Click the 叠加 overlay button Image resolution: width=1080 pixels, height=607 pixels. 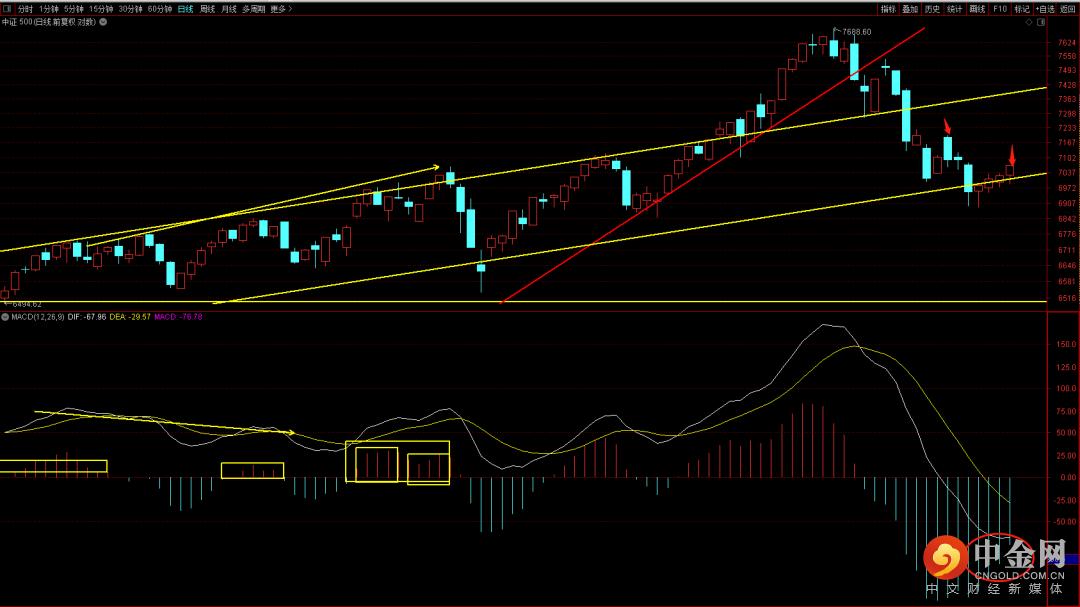(911, 9)
